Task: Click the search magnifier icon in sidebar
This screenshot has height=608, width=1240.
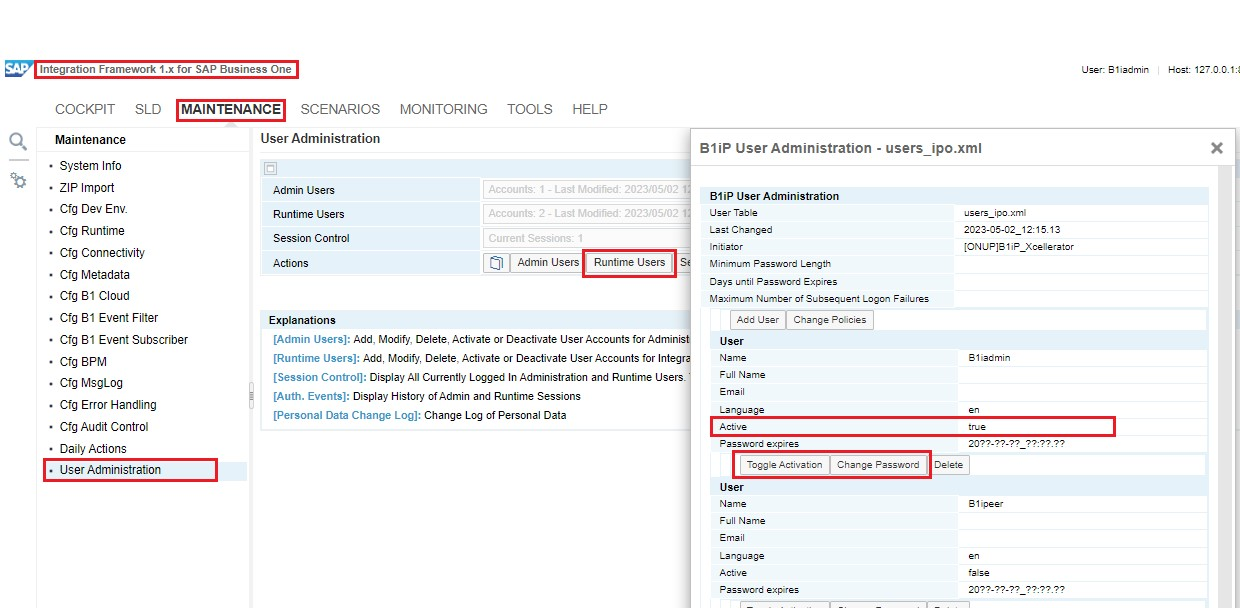Action: coord(17,142)
